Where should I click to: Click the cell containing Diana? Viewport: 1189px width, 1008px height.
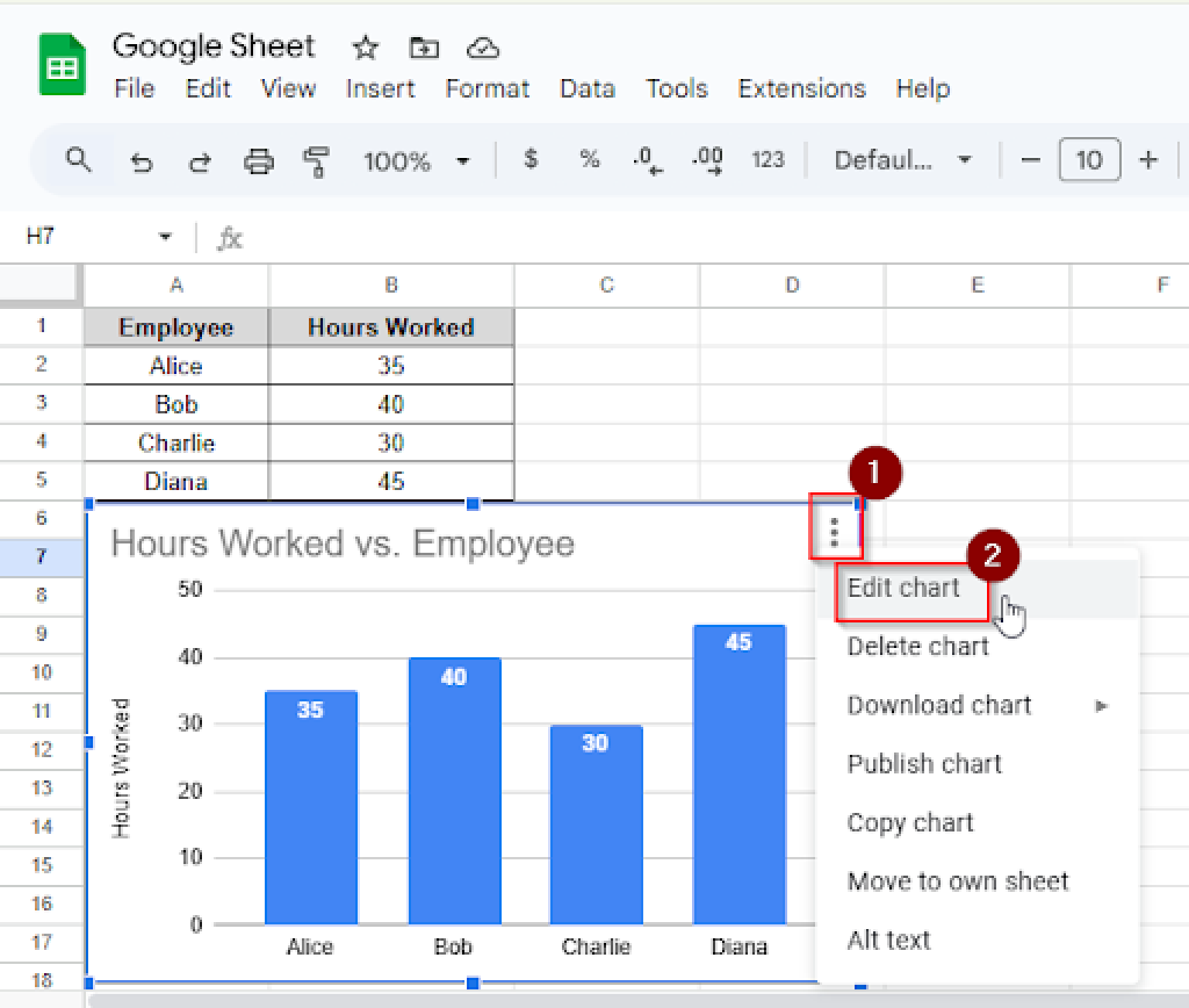(x=176, y=482)
